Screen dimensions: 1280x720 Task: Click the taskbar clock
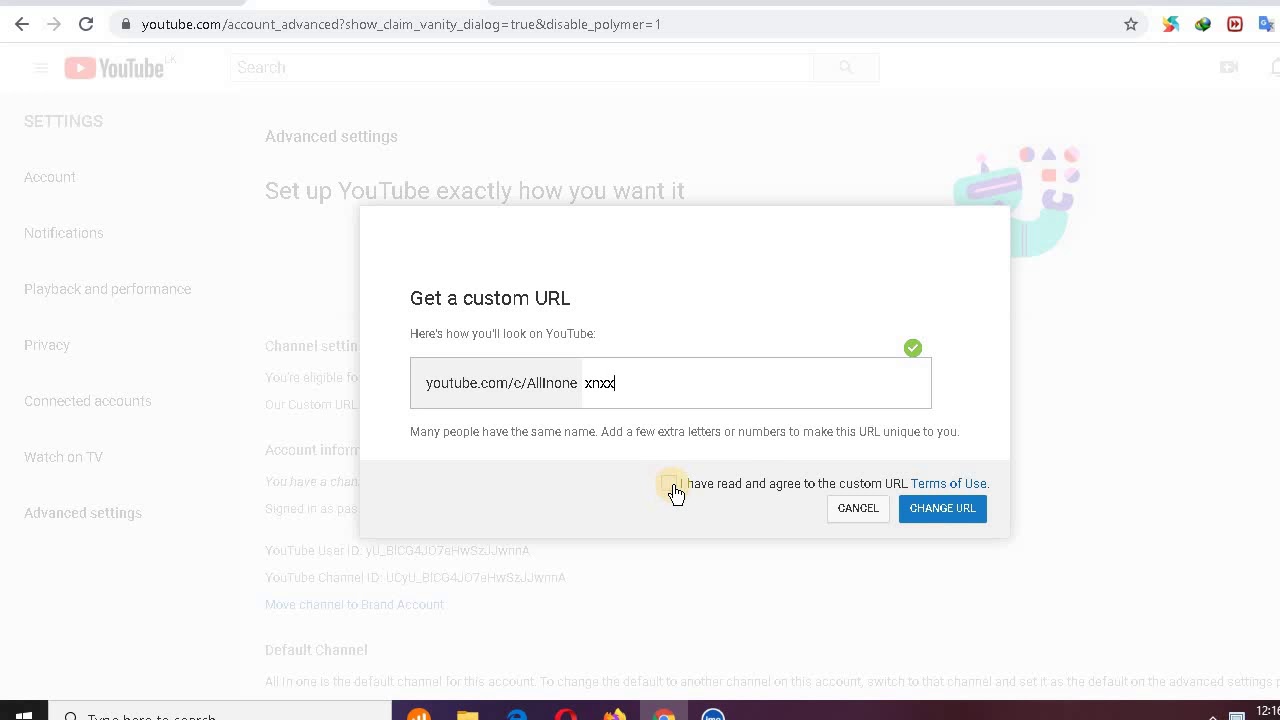pyautogui.click(x=1267, y=712)
